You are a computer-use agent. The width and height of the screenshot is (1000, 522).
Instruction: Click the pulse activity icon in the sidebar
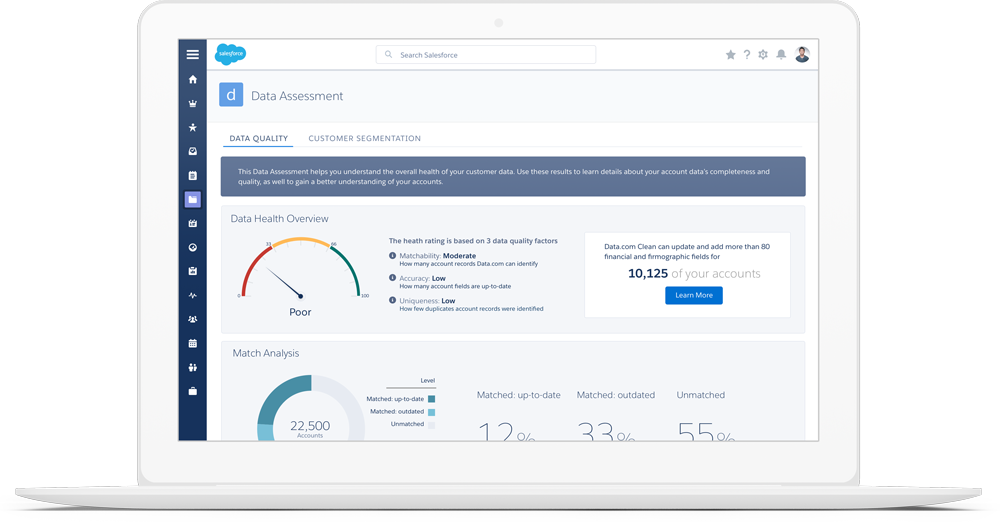point(193,296)
